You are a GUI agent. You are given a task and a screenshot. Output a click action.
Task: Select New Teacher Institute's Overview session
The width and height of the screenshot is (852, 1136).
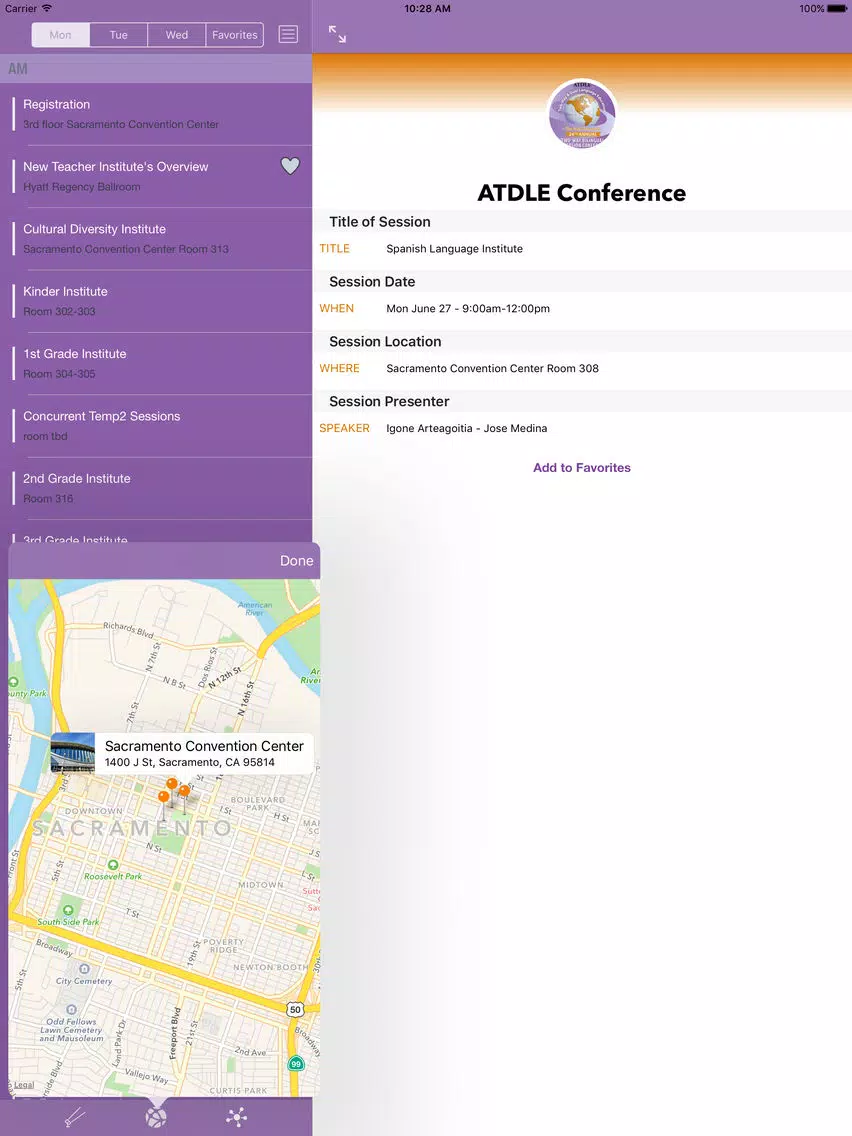(156, 176)
